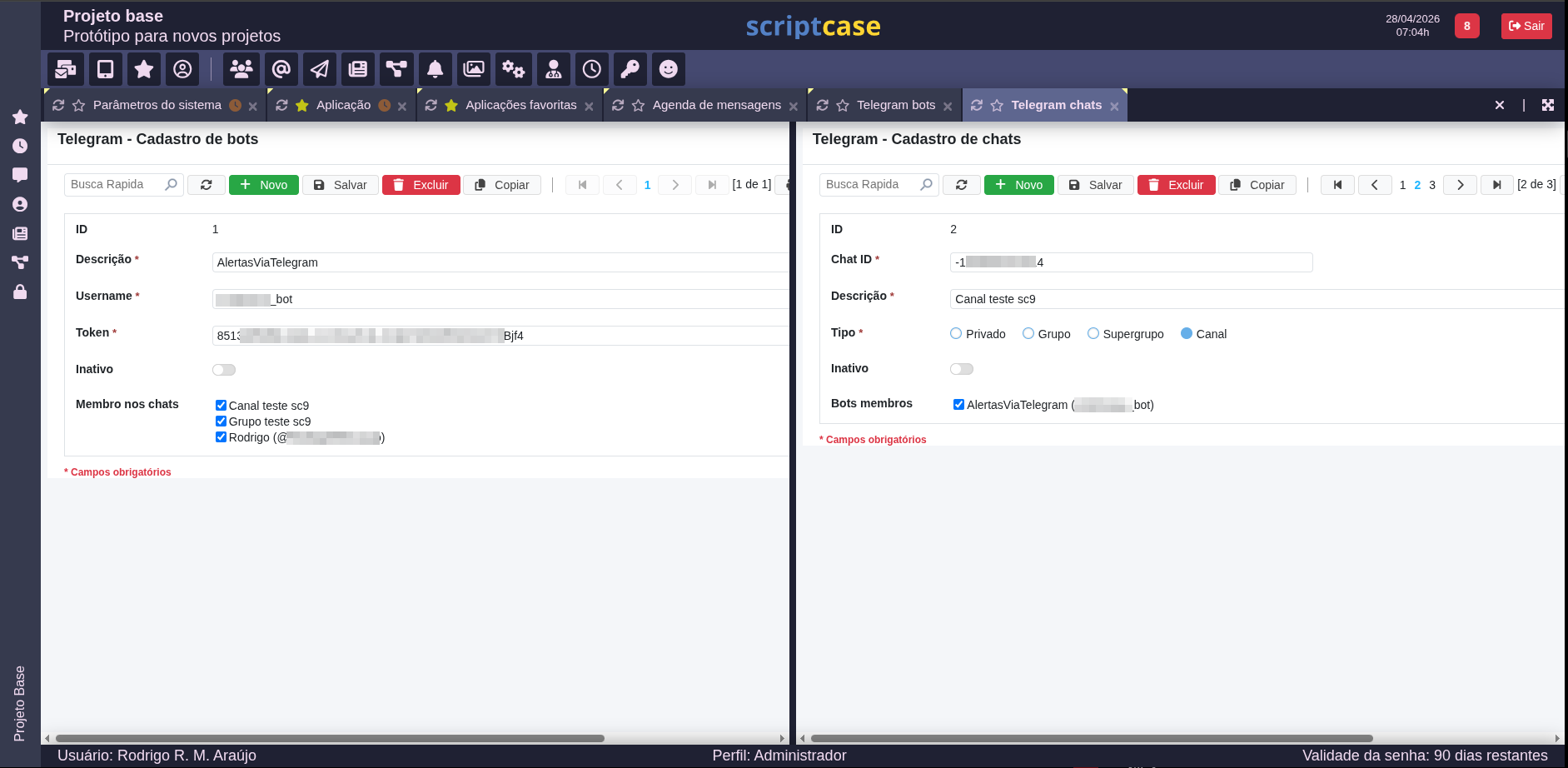
Task: Open the clock icon in top toolbar
Action: pos(591,69)
